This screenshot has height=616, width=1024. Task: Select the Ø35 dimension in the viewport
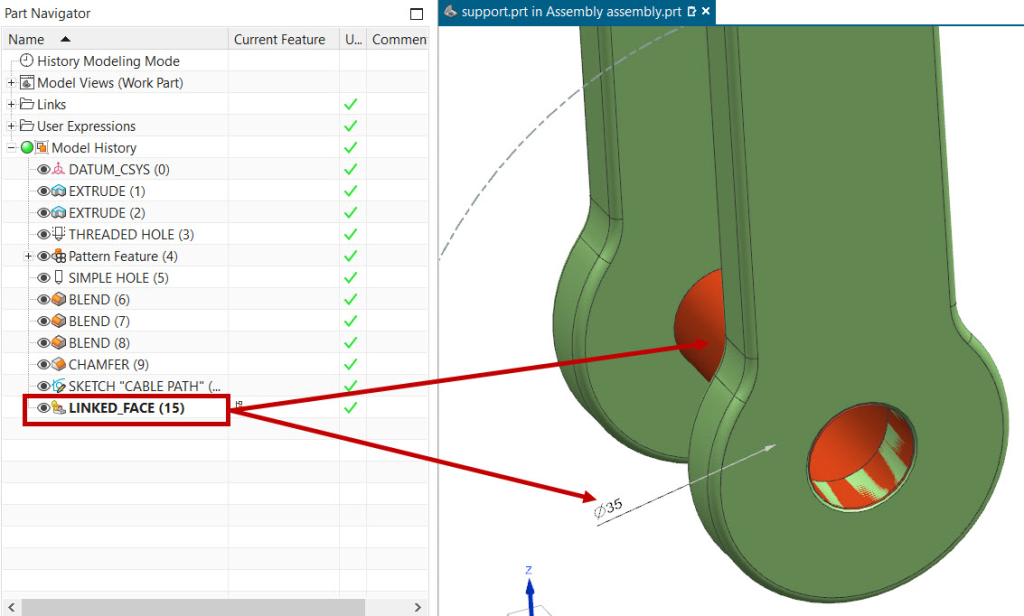coord(608,507)
